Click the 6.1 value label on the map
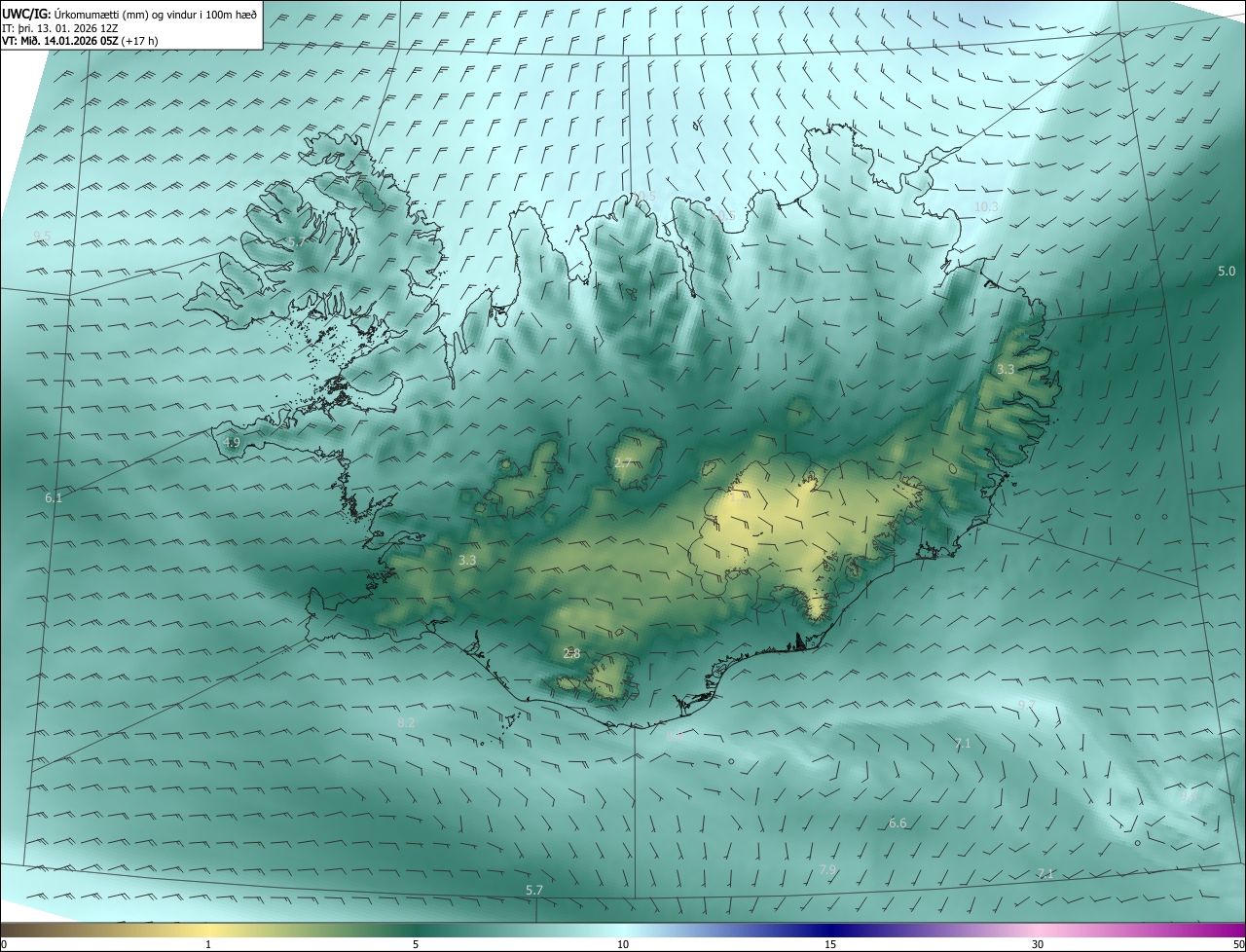Screen dimensions: 1246x952 [x=54, y=497]
